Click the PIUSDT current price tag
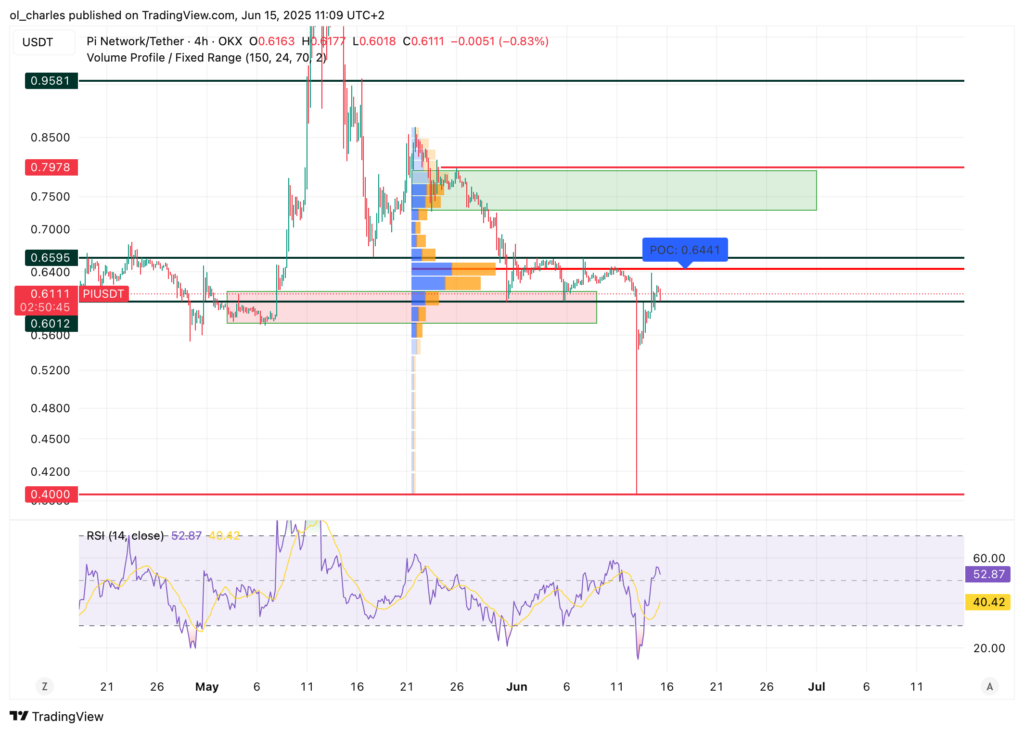Screen dimensions: 1024x733 (104, 294)
